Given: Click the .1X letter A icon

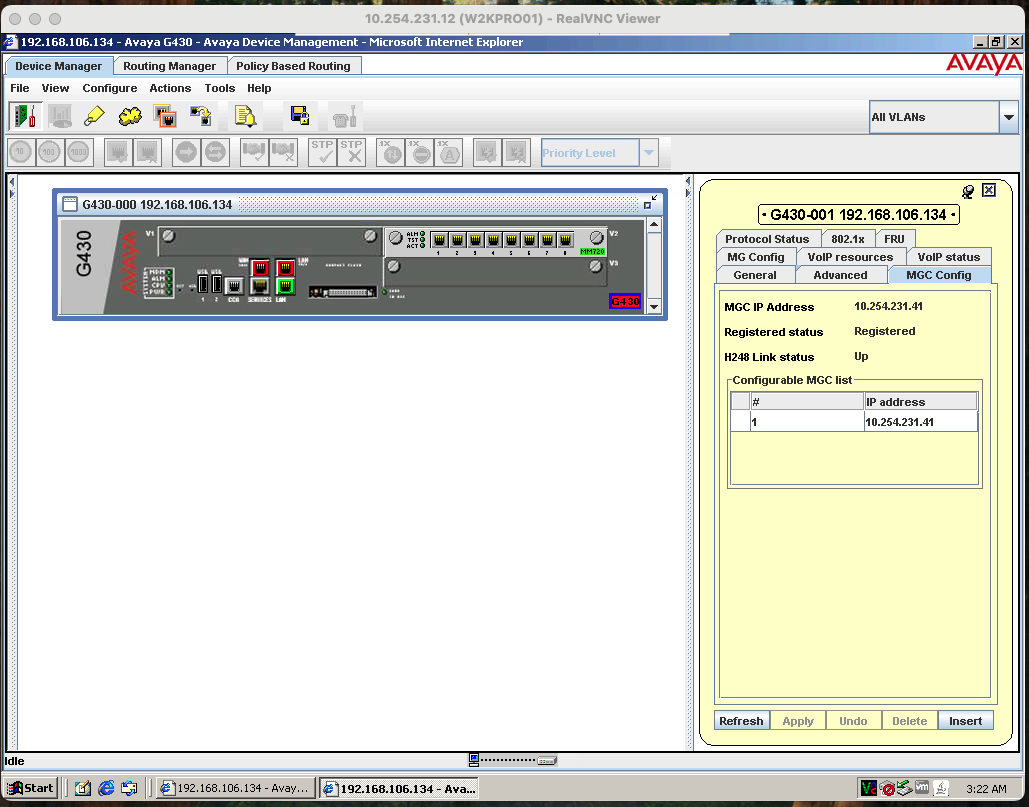Looking at the screenshot, I should point(449,152).
